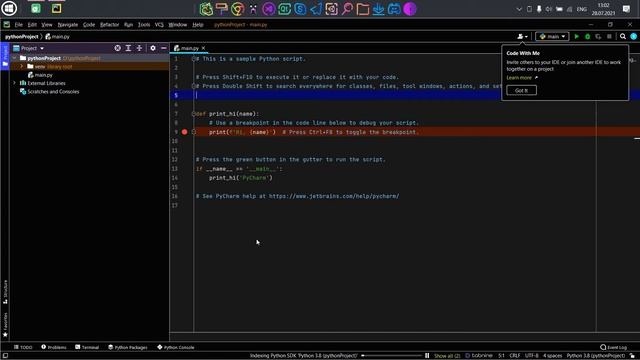The width and height of the screenshot is (640, 360).
Task: Open the VCS menu
Action: pyautogui.click(x=159, y=24)
